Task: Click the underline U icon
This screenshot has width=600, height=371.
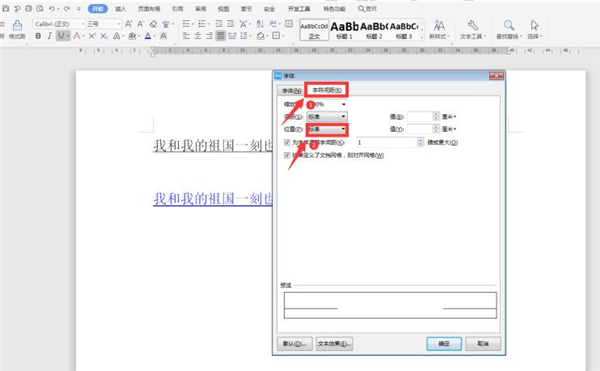Action: pyautogui.click(x=61, y=36)
